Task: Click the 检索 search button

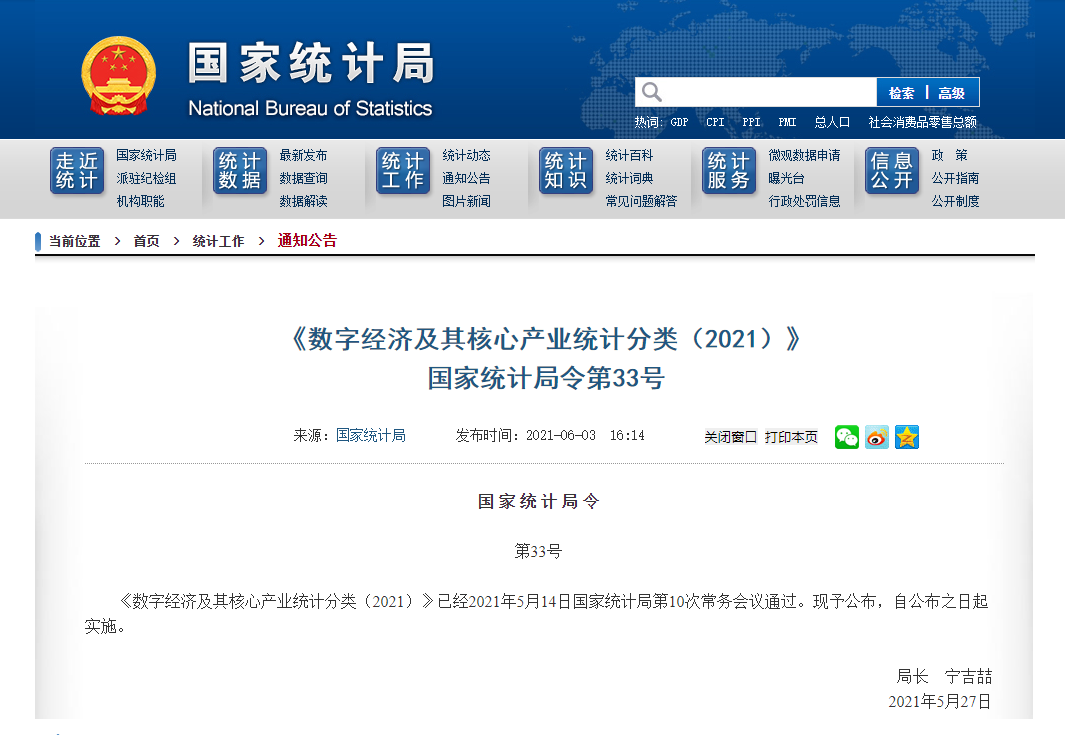Action: 903,91
